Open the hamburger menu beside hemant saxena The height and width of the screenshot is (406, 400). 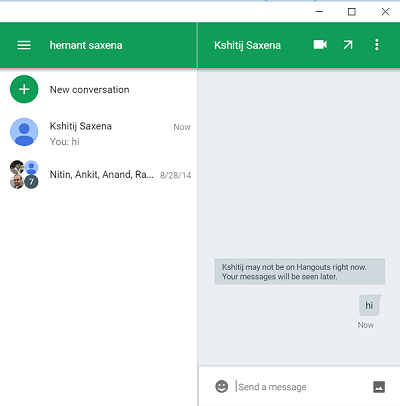pos(24,45)
